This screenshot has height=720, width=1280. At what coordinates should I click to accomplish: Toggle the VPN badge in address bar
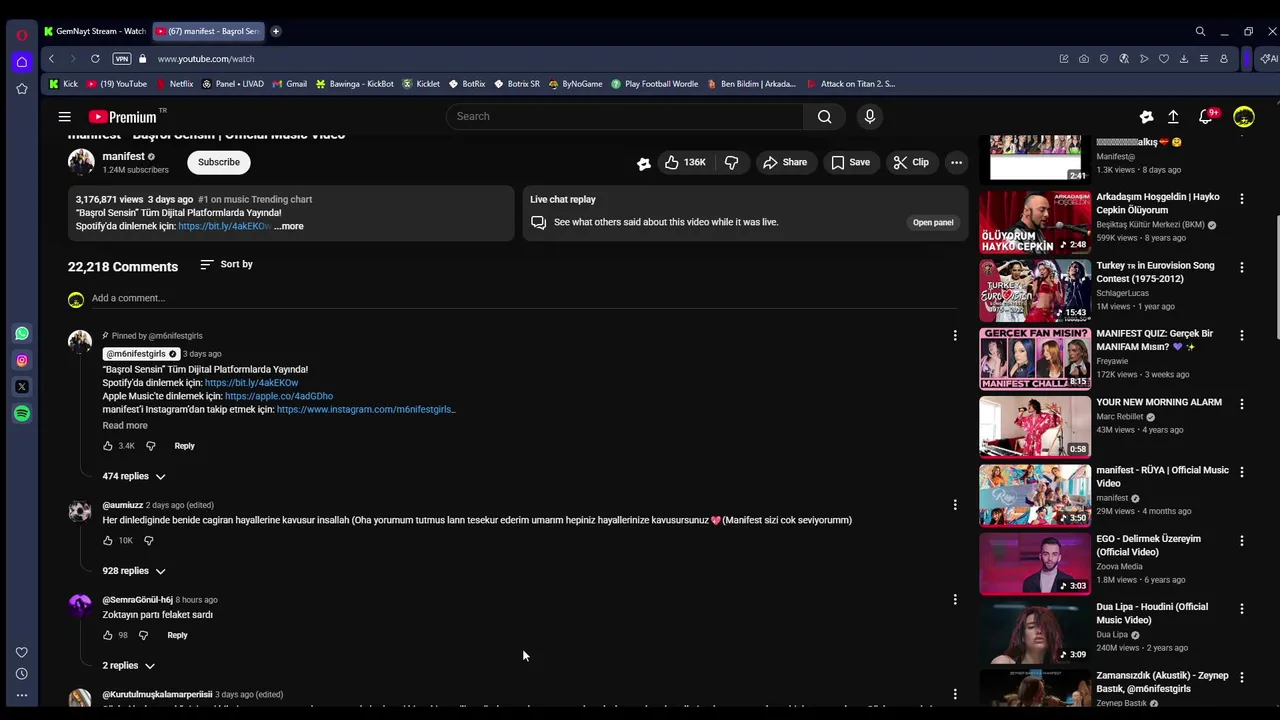coord(122,59)
